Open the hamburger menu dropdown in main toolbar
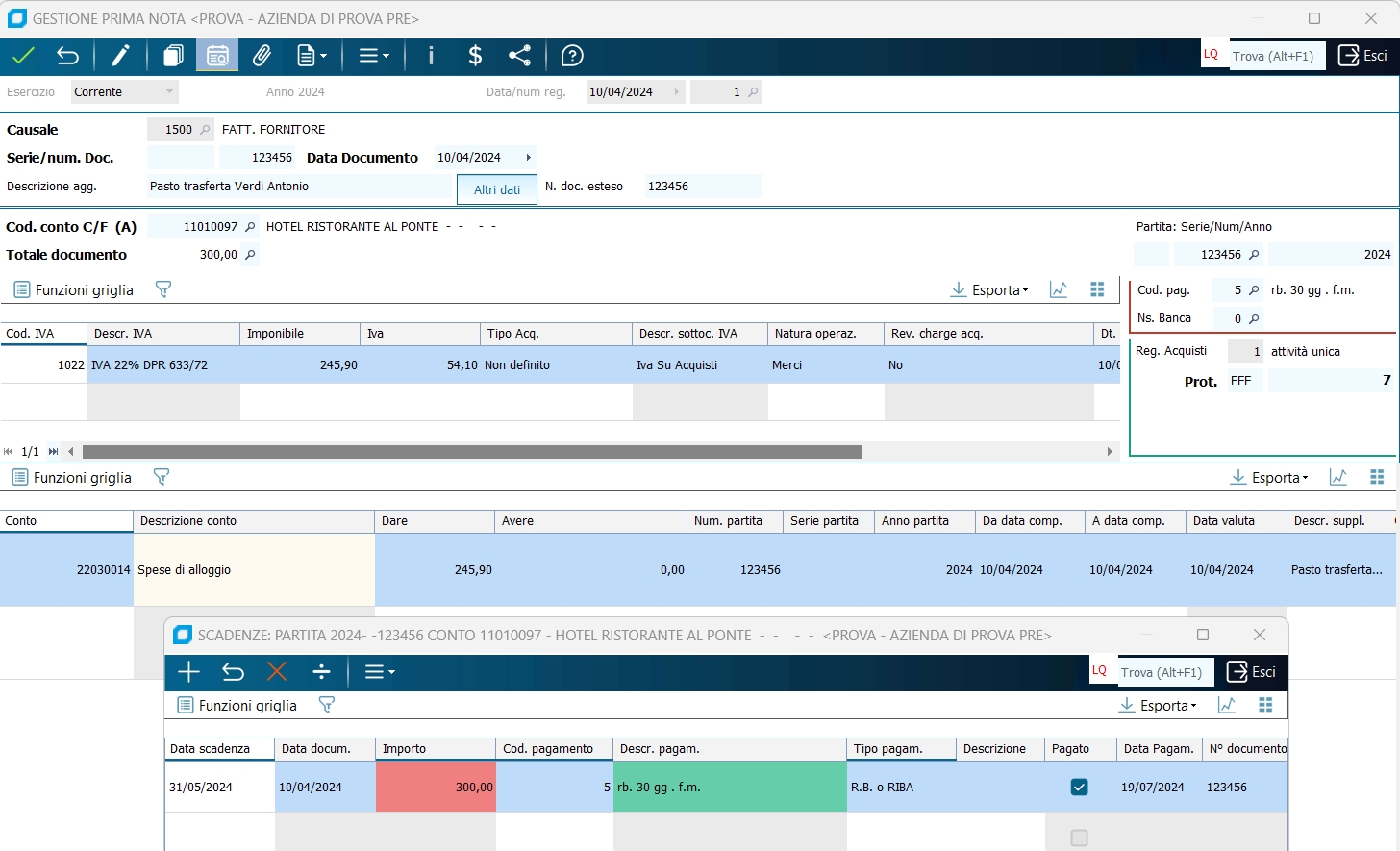Viewport: 1400px width, 851px height. 373,56
